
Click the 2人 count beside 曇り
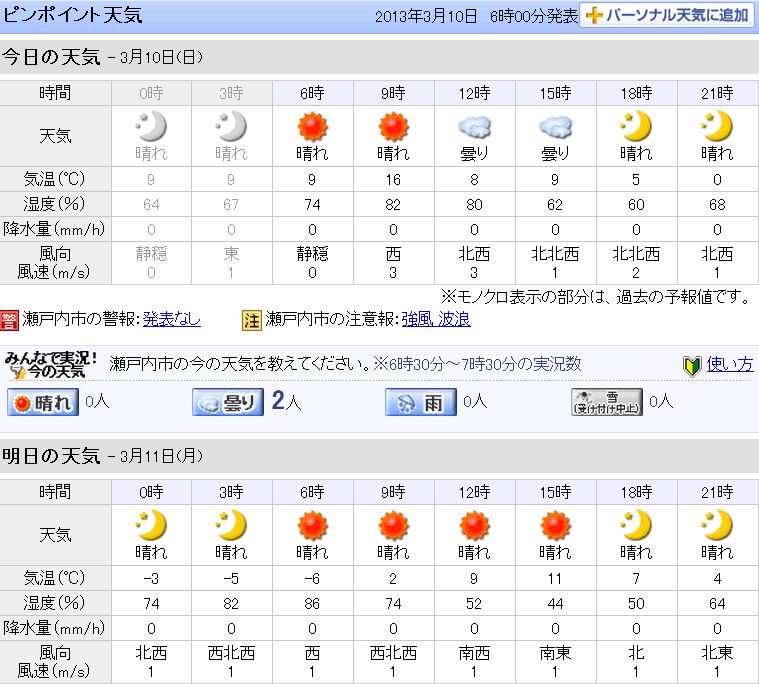click(x=286, y=401)
